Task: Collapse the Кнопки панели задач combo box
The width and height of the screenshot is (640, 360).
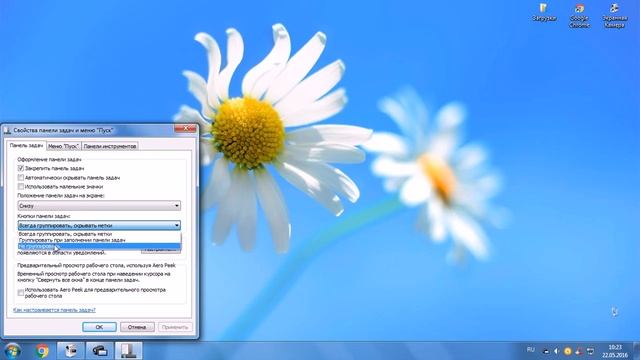Action: 99,225
